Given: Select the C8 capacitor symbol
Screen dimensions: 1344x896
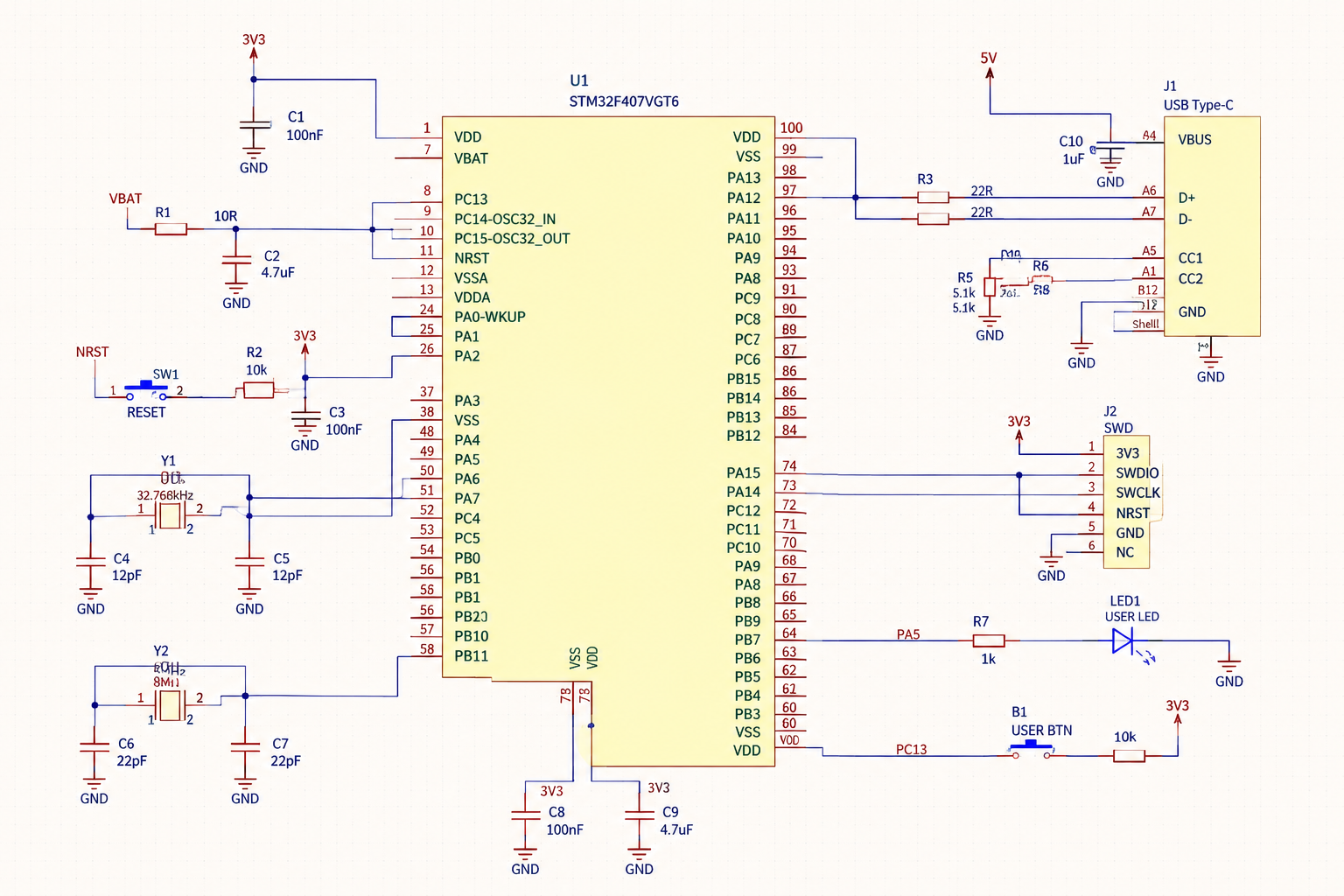Looking at the screenshot, I should [x=525, y=815].
